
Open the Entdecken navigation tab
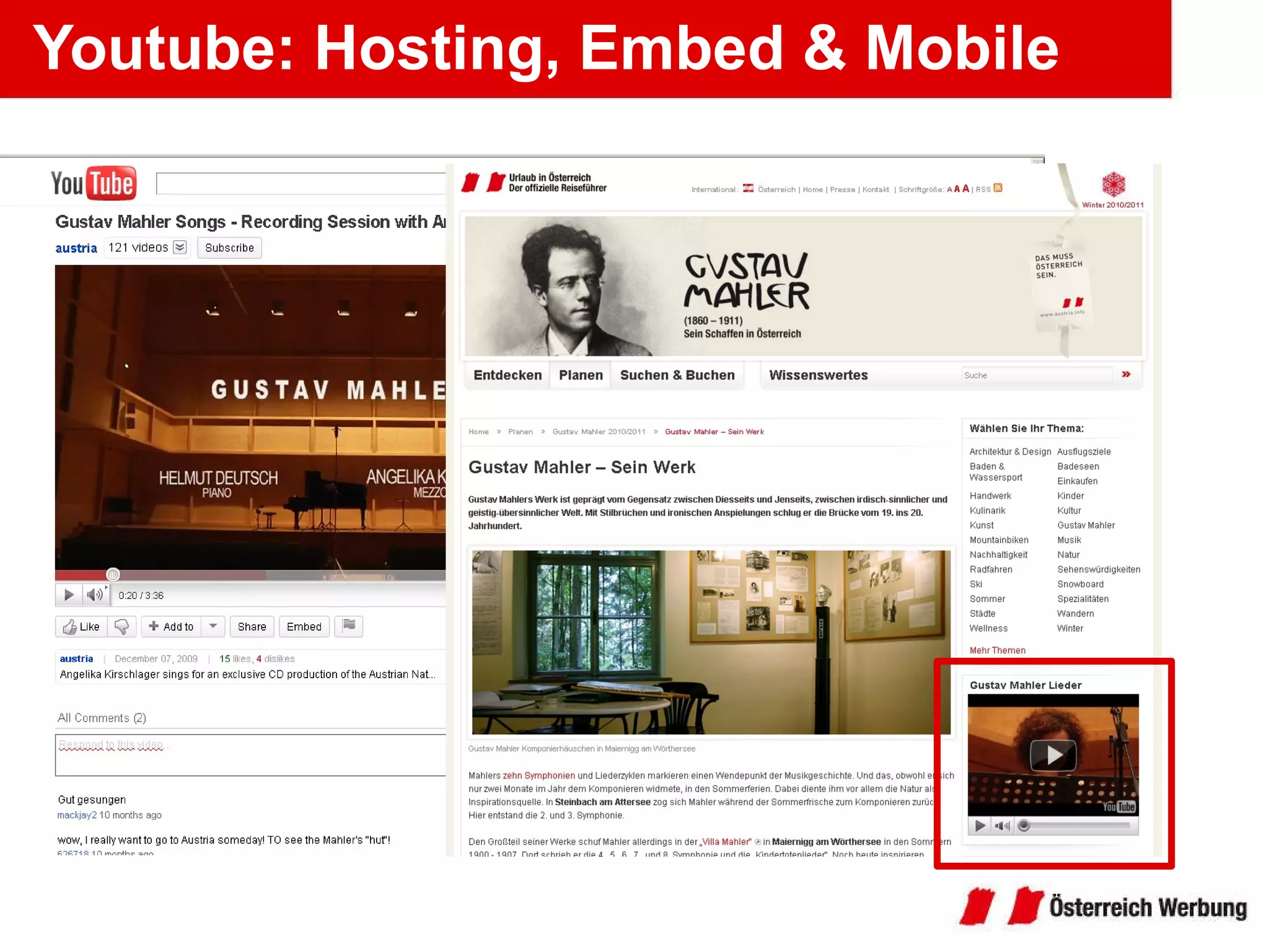tap(507, 375)
